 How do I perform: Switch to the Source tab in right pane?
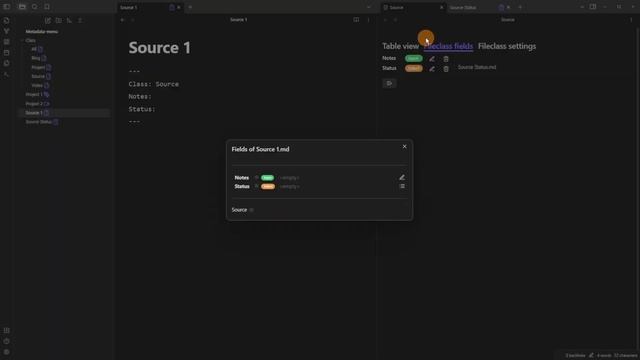pyautogui.click(x=412, y=7)
